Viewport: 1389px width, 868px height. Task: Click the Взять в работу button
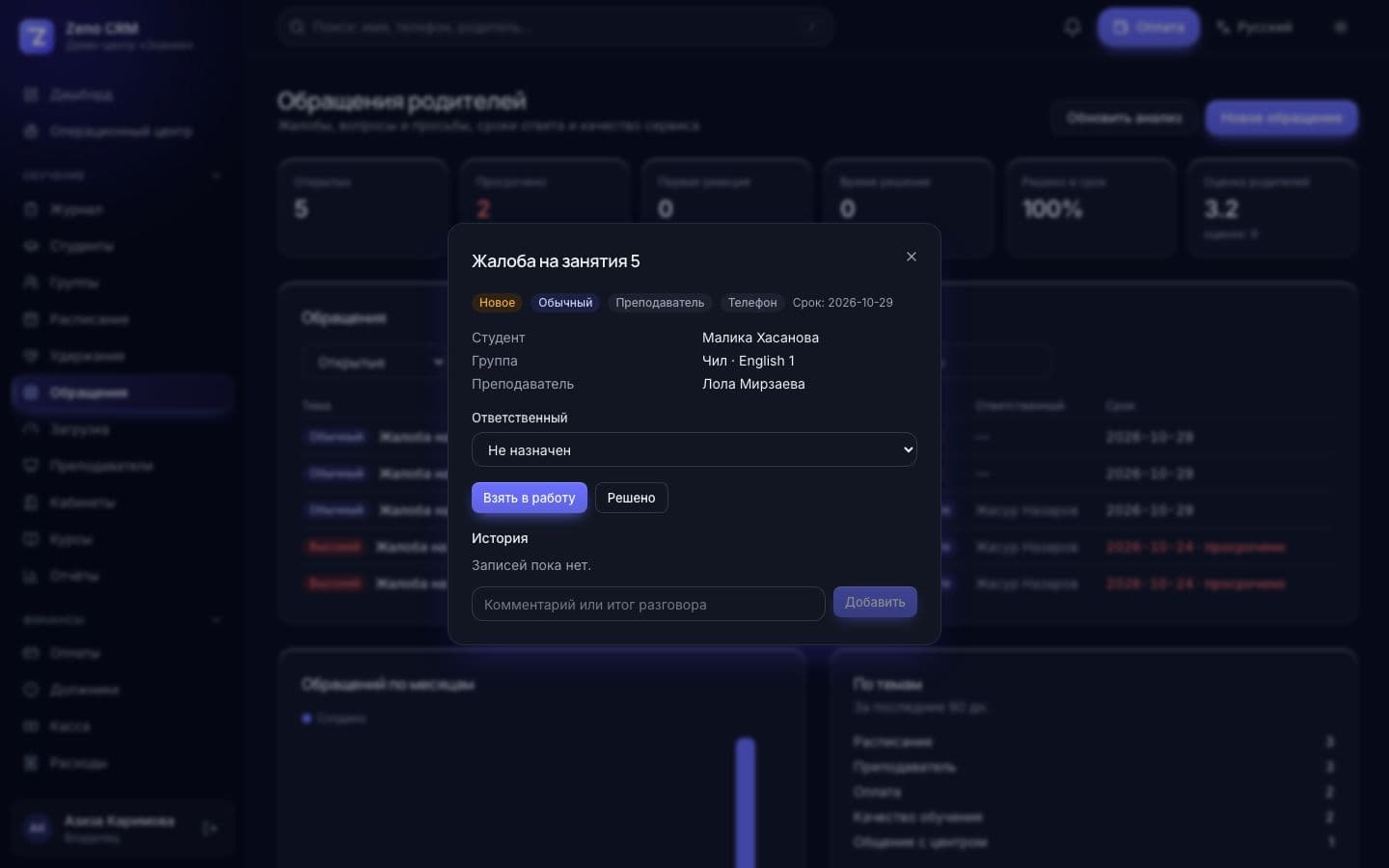[x=529, y=498]
